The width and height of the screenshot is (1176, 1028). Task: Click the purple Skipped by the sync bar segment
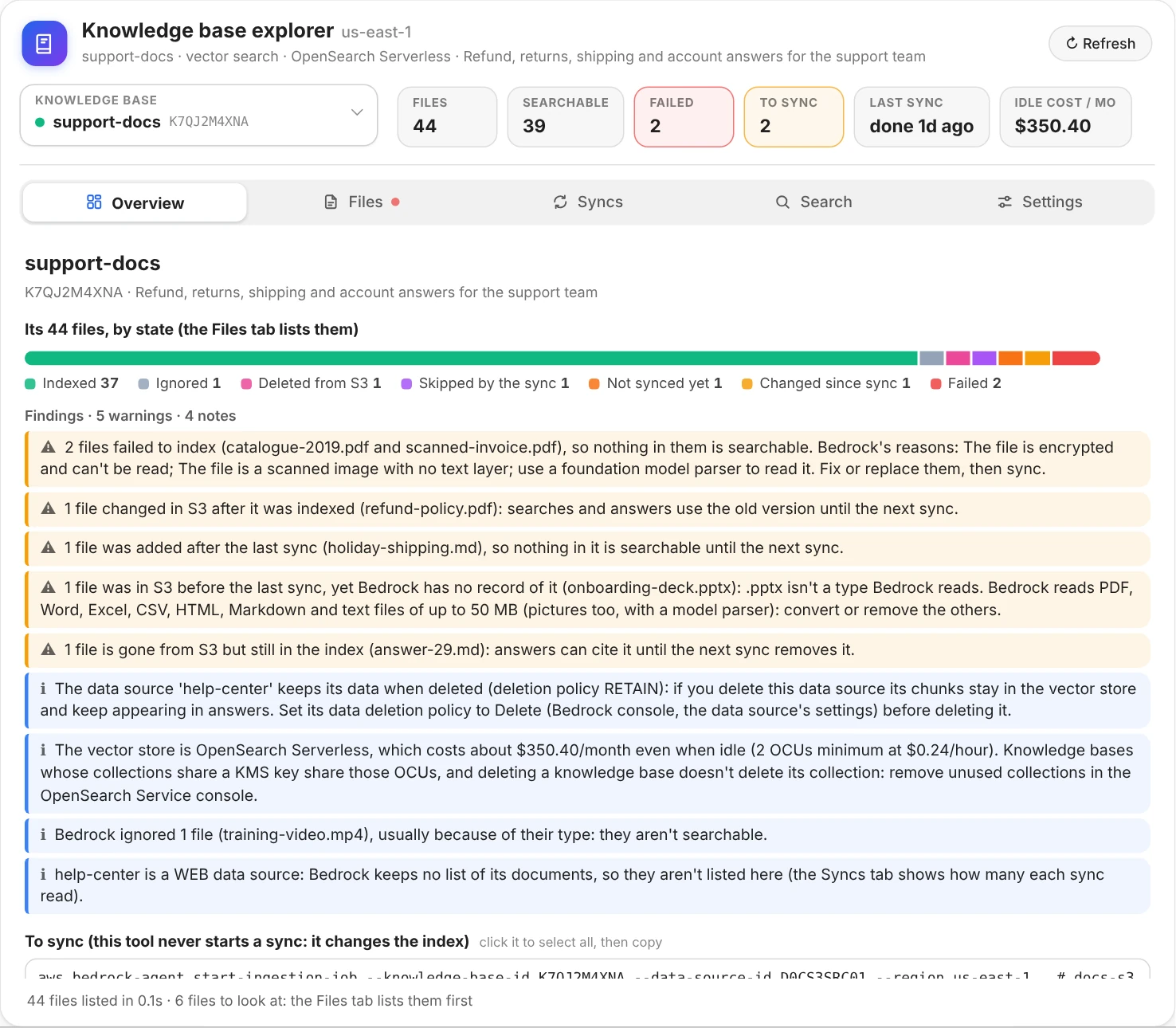[x=984, y=359]
